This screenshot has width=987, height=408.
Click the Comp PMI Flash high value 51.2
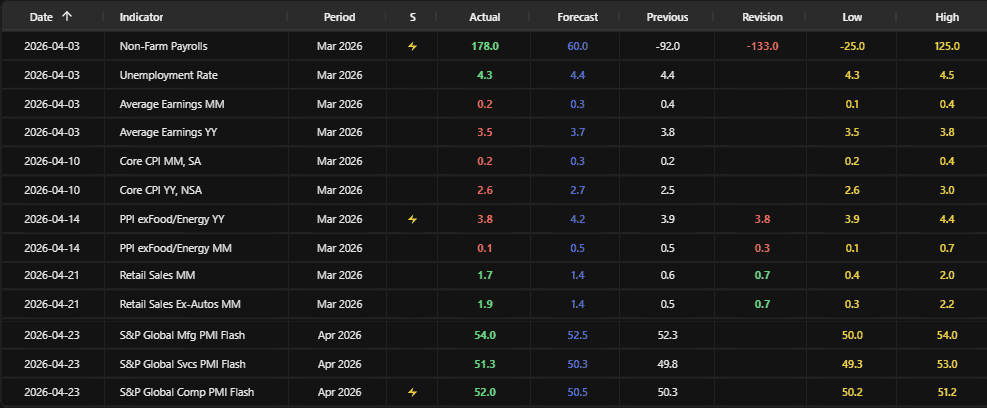947,392
